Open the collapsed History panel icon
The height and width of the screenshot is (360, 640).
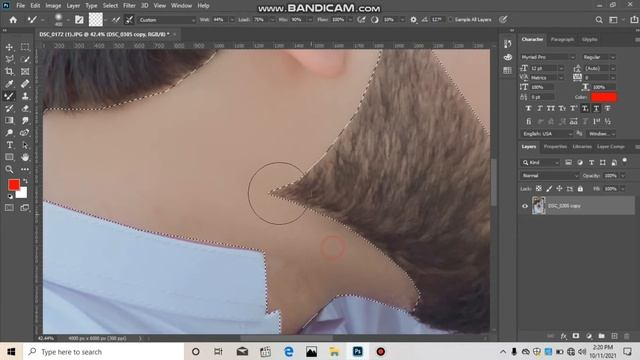tap(507, 44)
